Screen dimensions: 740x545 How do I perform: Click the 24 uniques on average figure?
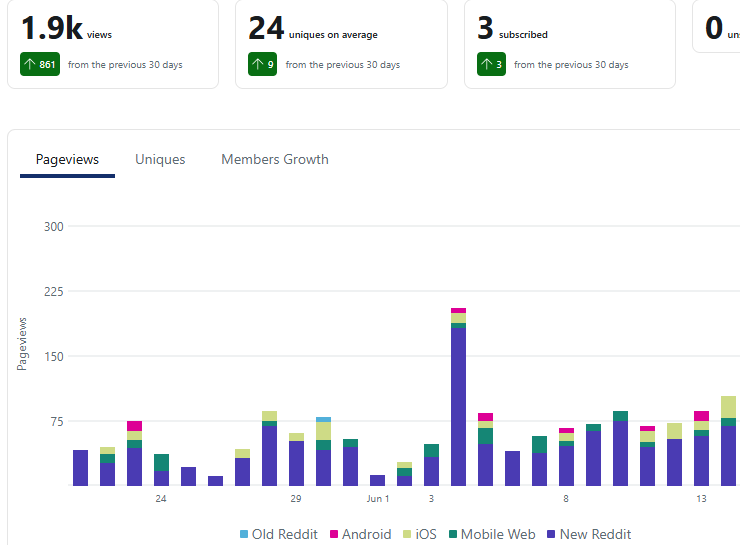click(x=312, y=29)
